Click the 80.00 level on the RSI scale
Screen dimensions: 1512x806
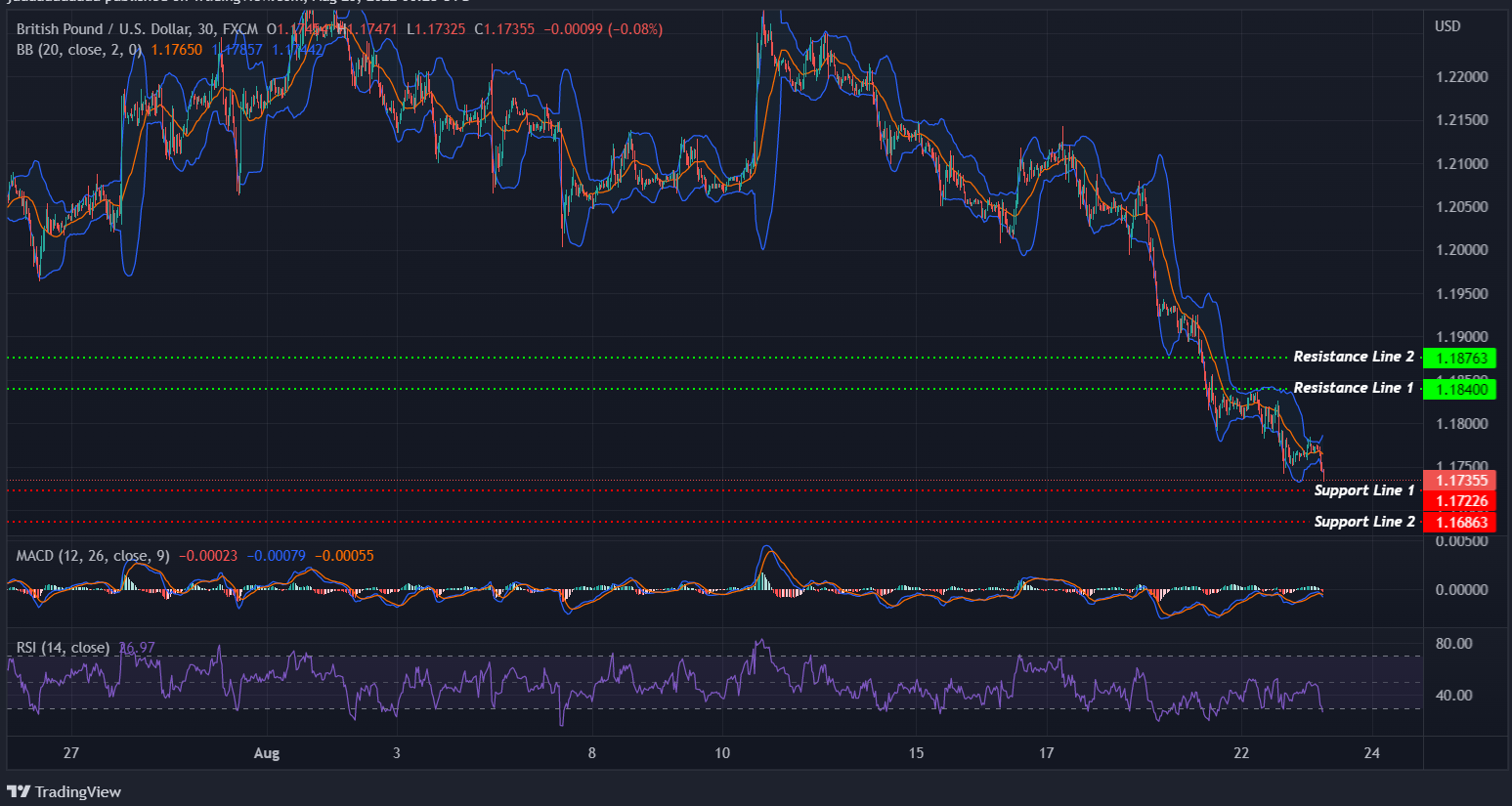(1455, 643)
